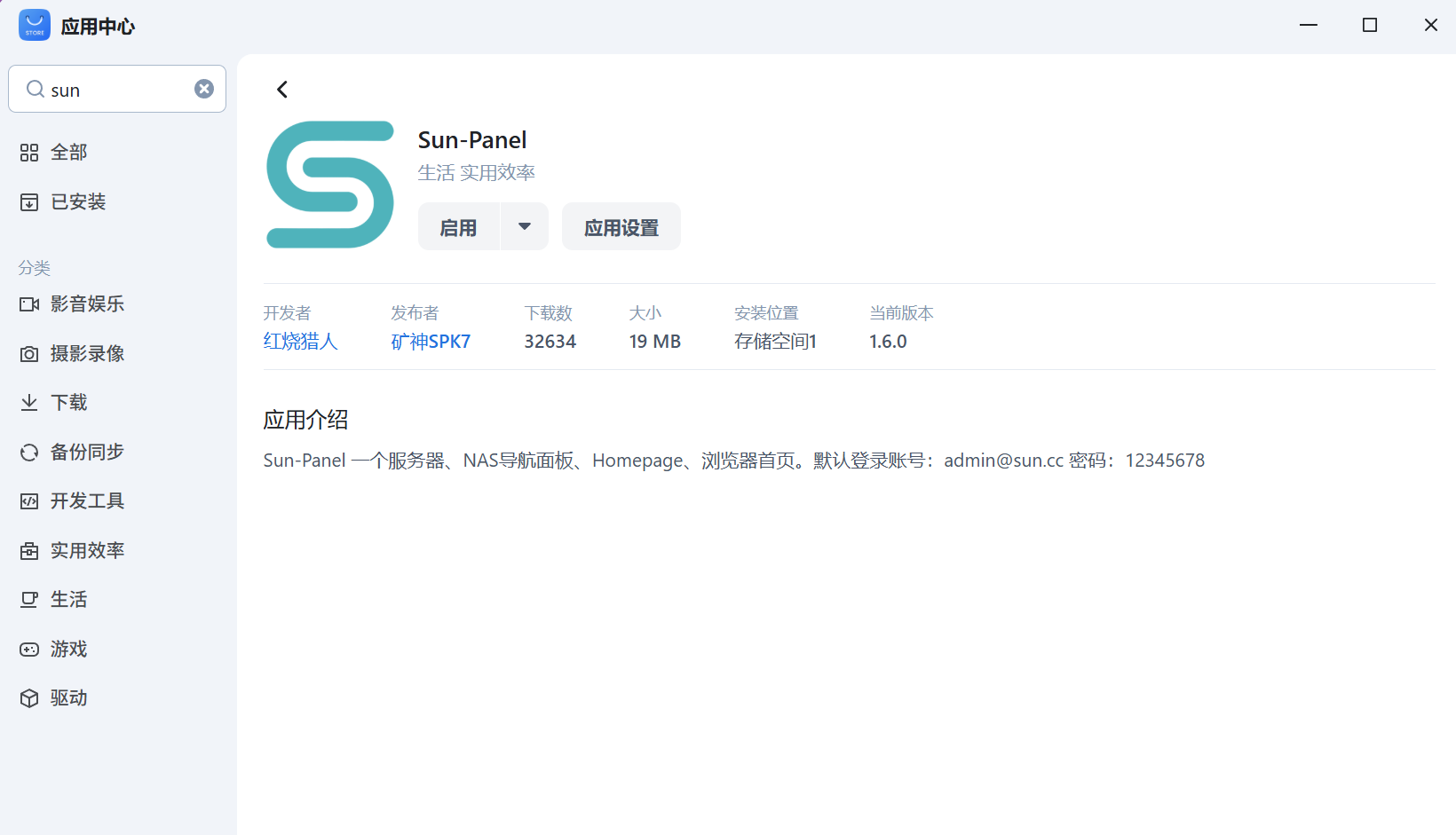Open developer link 红烧猎人
Viewport: 1456px width, 835px height.
(300, 342)
